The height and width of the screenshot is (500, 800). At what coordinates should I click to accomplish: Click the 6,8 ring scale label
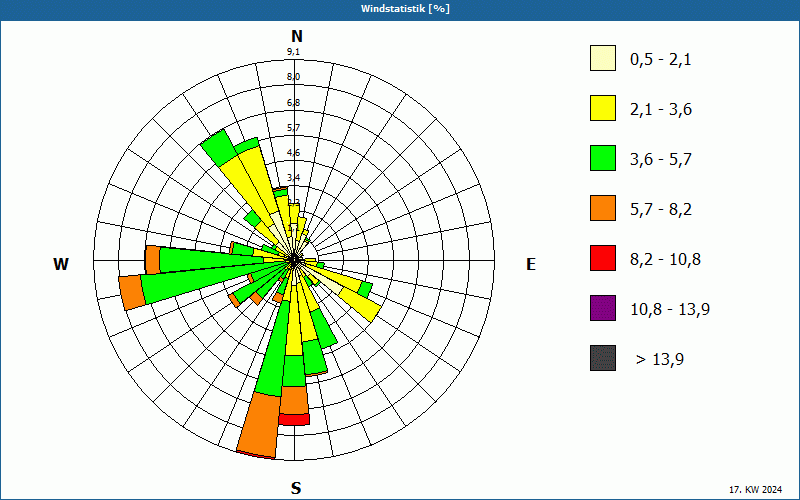(x=293, y=103)
